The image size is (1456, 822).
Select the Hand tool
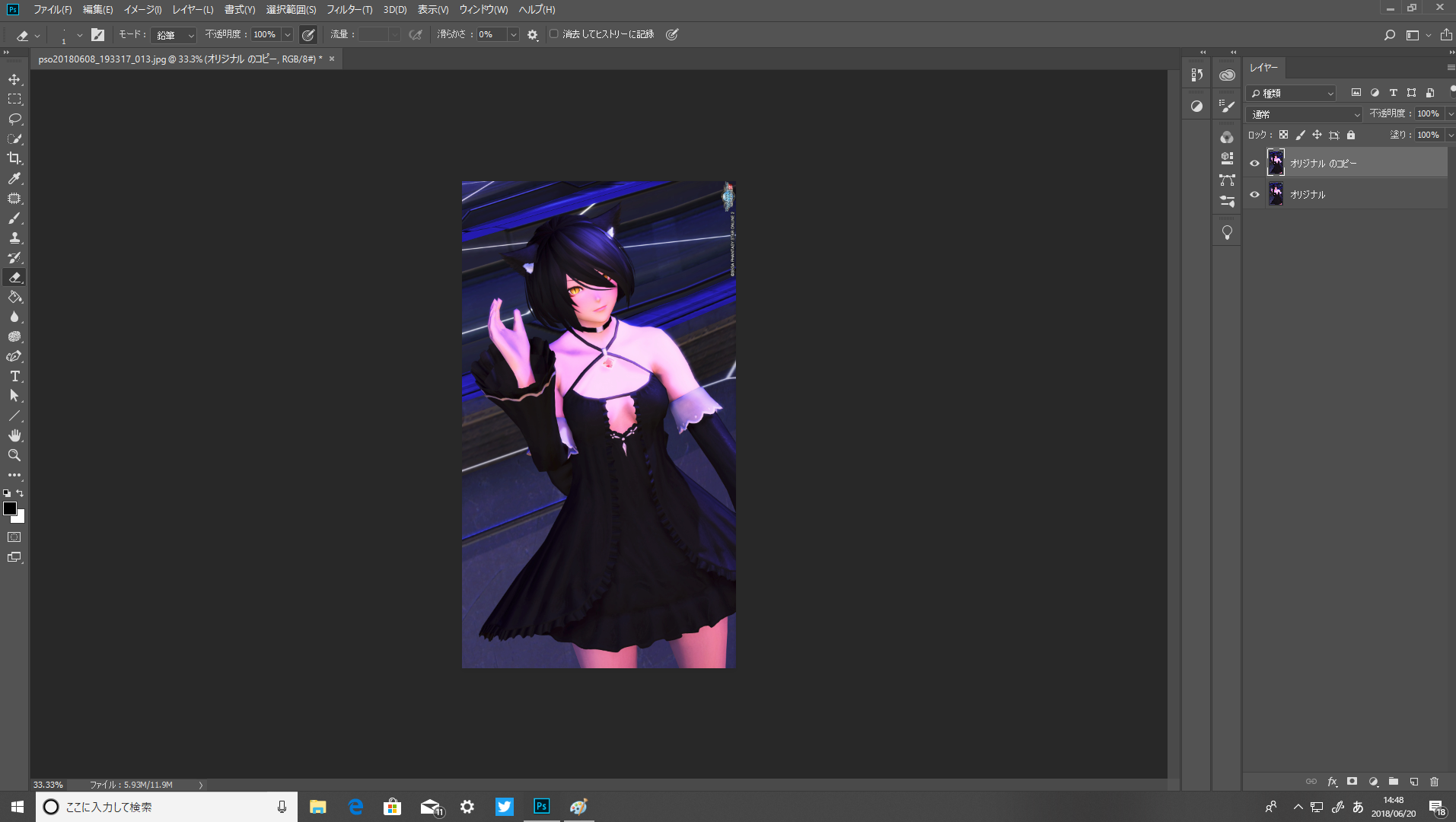14,435
